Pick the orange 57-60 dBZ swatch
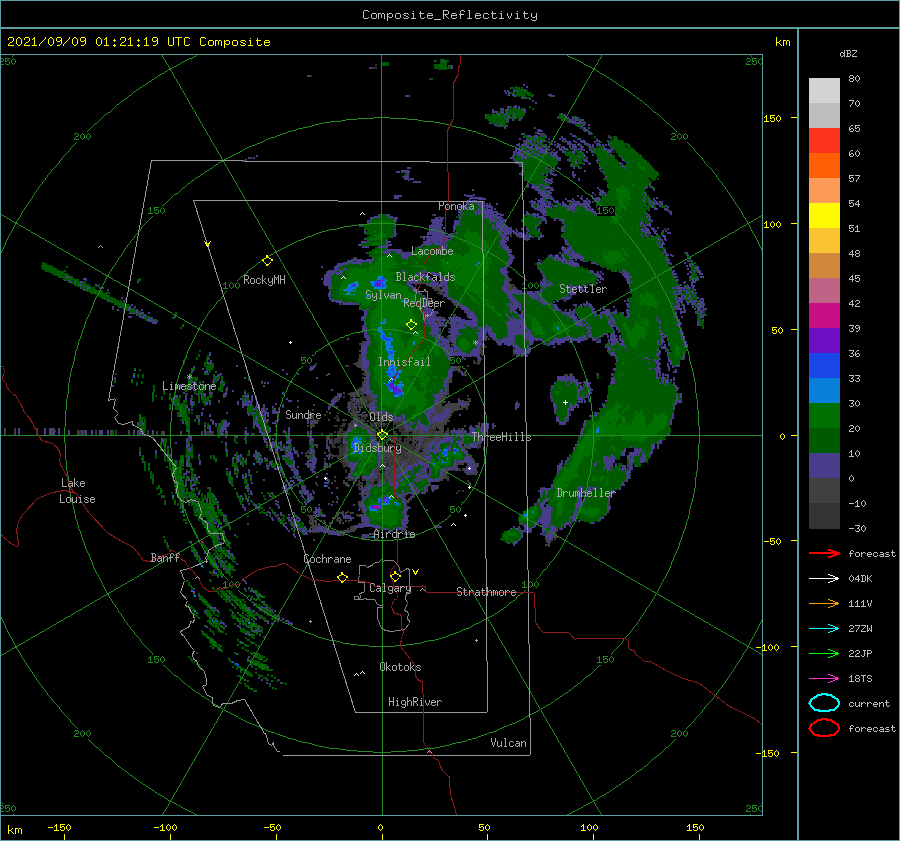Viewport: 900px width, 841px height. (x=824, y=166)
